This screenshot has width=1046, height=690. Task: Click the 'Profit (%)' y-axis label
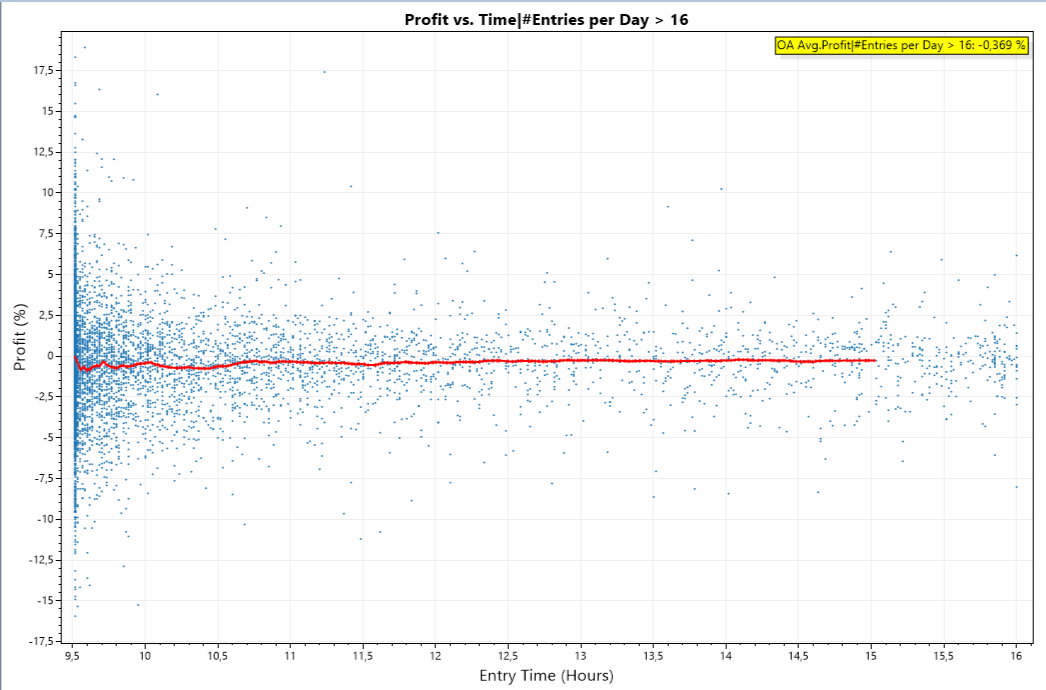(21, 337)
